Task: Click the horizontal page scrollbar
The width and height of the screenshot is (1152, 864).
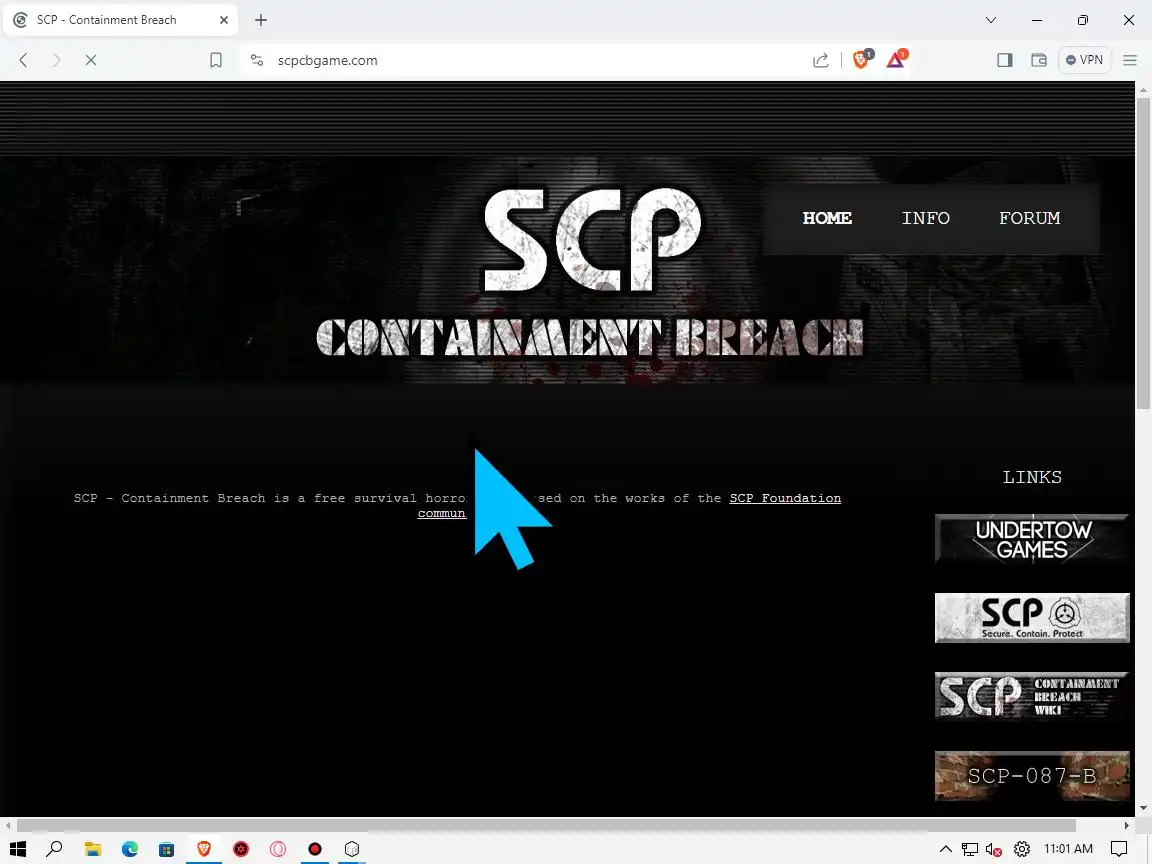Action: click(546, 826)
